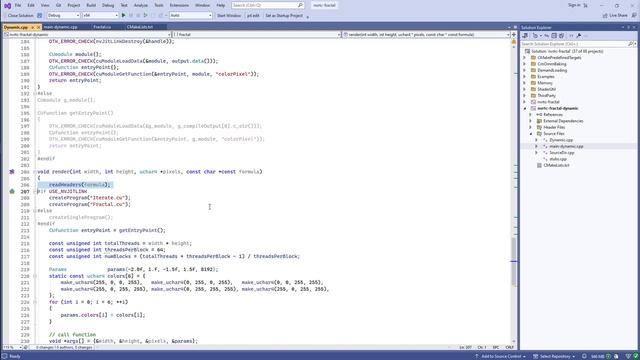
Task: Click the Solution Explorer properties wrench icon
Action: coord(579,36)
